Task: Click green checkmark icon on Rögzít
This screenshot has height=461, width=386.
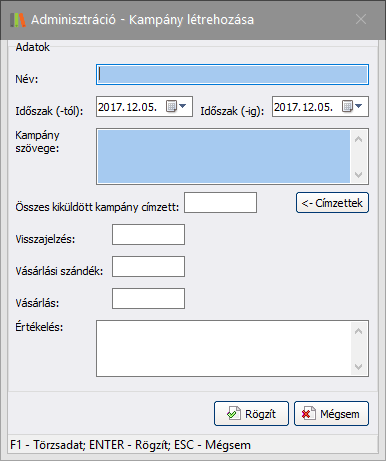Action: click(x=233, y=414)
